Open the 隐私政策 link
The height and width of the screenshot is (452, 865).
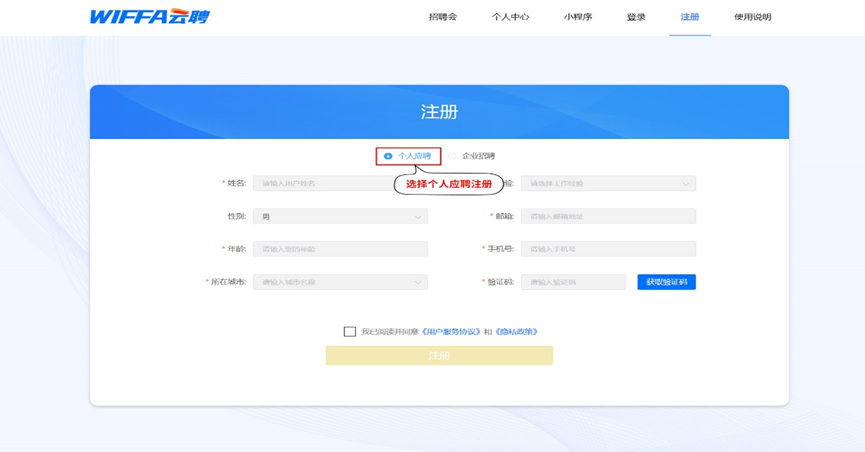(516, 332)
